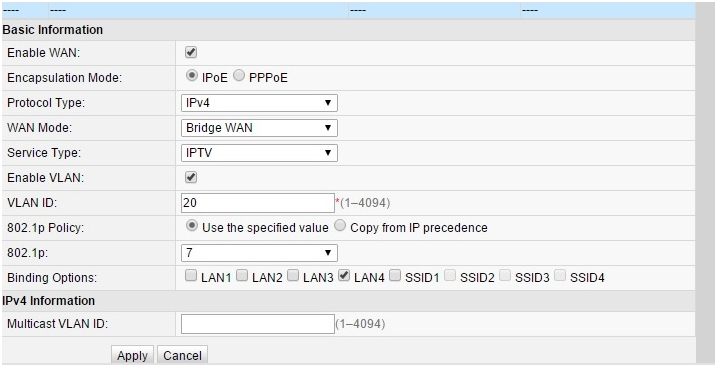Screen dimensions: 717x365
Task: Choose Copy from IP precedence option
Action: click(x=340, y=226)
